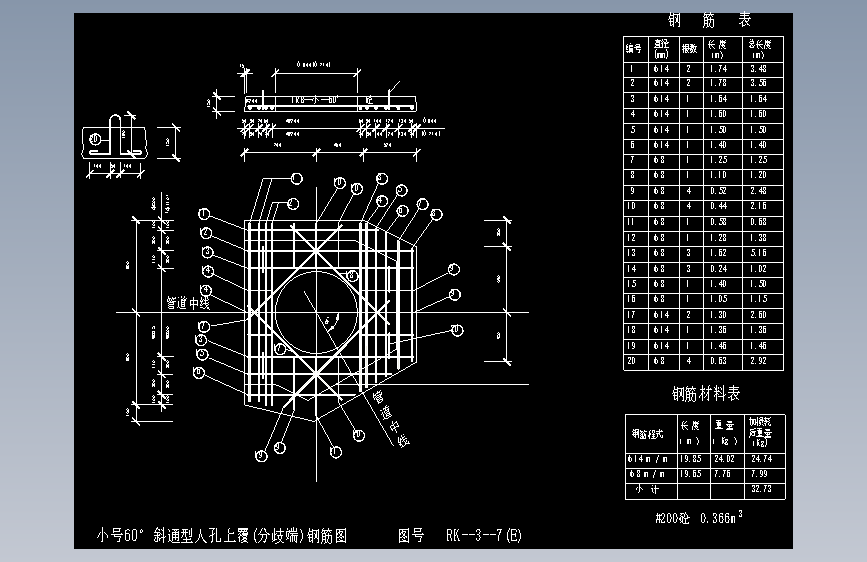Screen dimensions: 867x562
Task: Select total length value 1.20
Action: pos(758,175)
